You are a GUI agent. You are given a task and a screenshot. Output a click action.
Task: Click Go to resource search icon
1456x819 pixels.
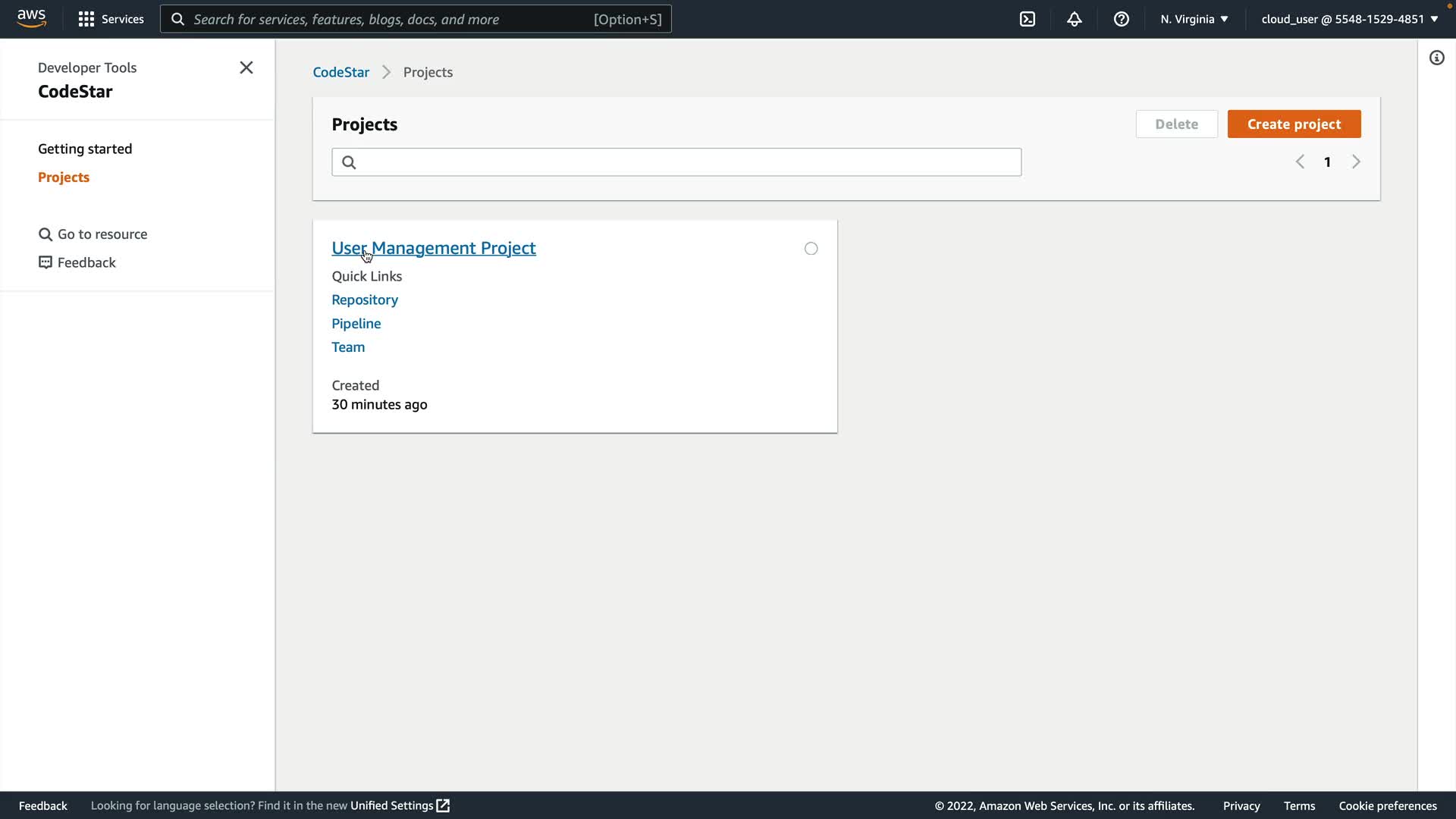click(x=45, y=234)
